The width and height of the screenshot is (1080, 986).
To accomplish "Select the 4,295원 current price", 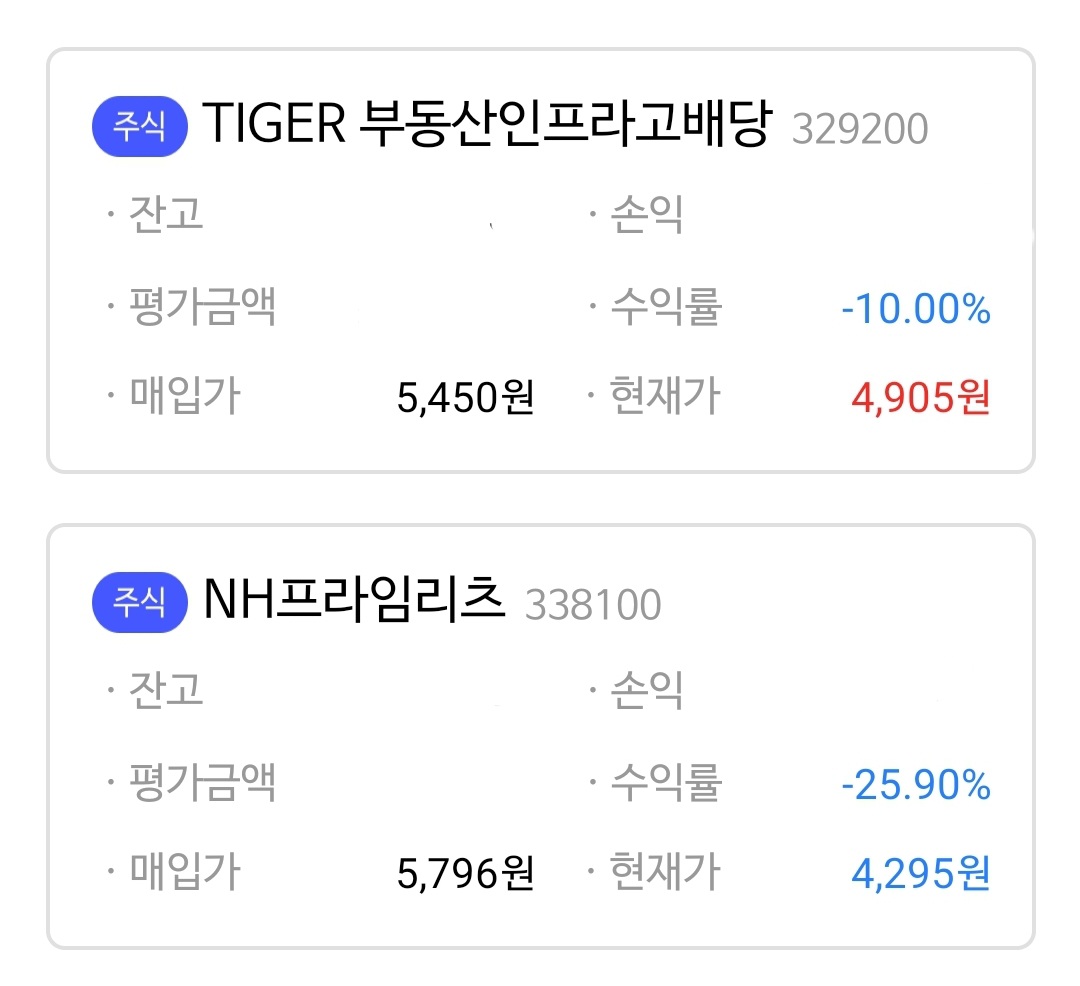I will (x=921, y=874).
